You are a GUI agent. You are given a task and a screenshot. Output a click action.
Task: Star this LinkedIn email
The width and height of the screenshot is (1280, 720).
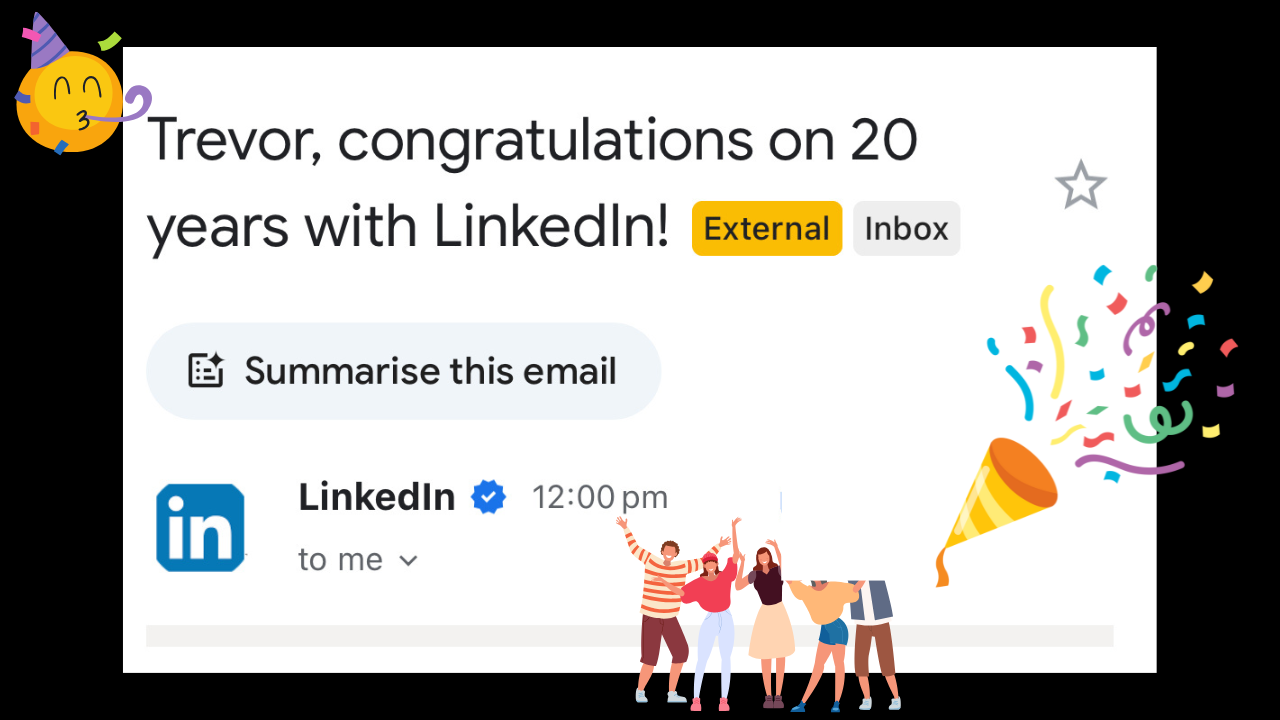pyautogui.click(x=1080, y=186)
